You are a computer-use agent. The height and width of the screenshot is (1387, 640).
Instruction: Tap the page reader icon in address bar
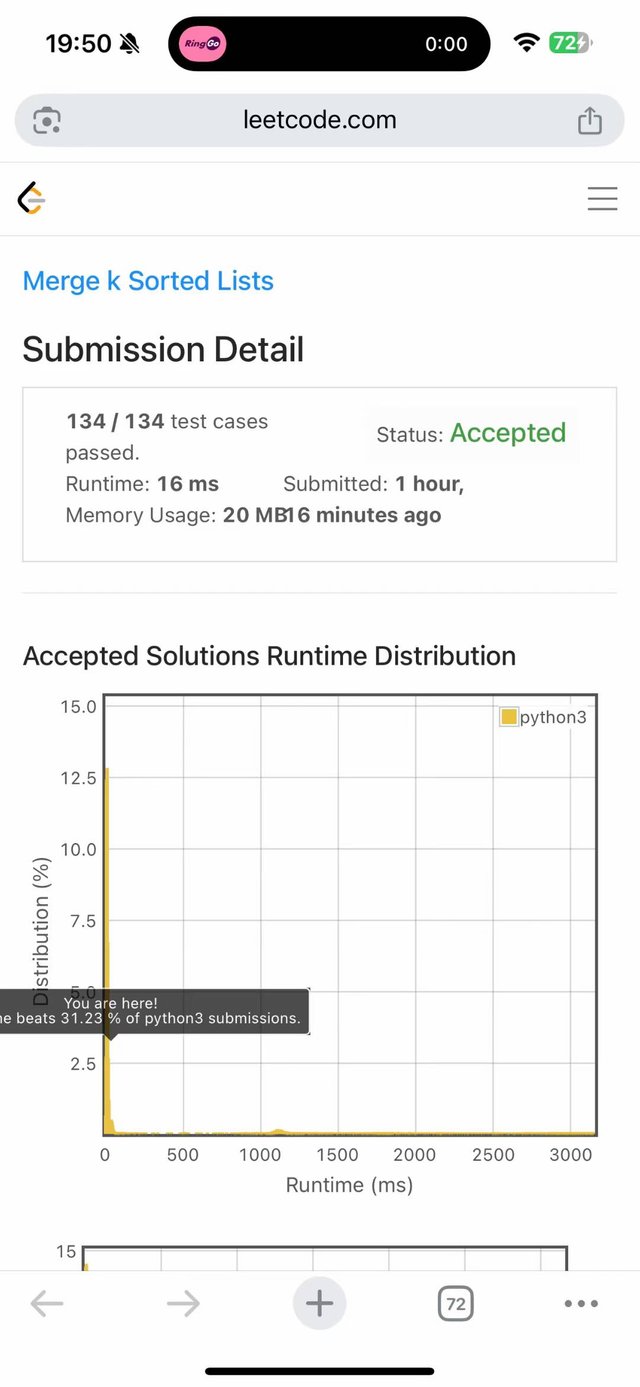(47, 121)
